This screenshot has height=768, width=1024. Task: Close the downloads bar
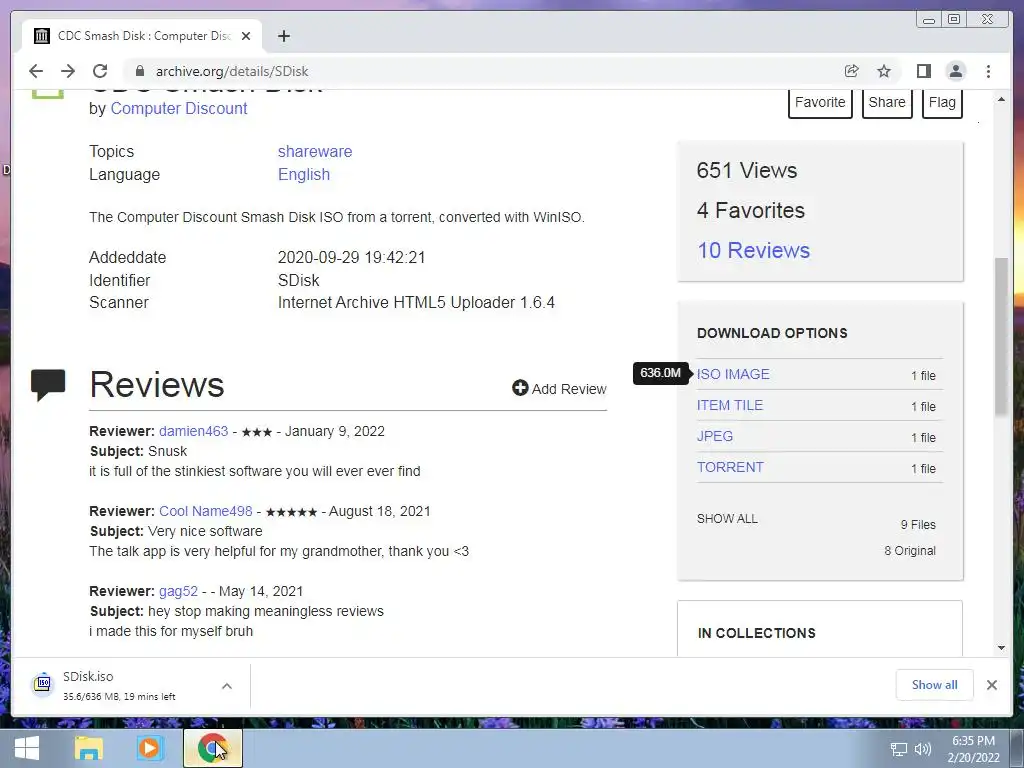pos(991,684)
